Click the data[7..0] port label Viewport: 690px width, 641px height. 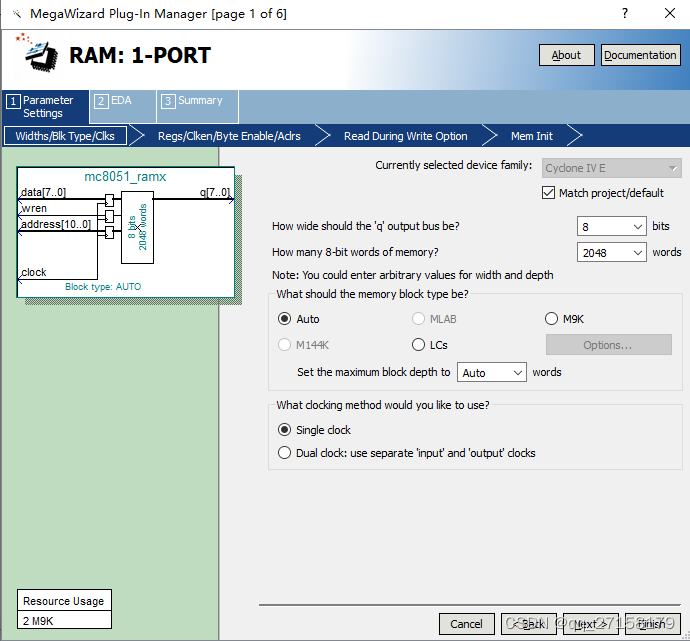point(43,192)
